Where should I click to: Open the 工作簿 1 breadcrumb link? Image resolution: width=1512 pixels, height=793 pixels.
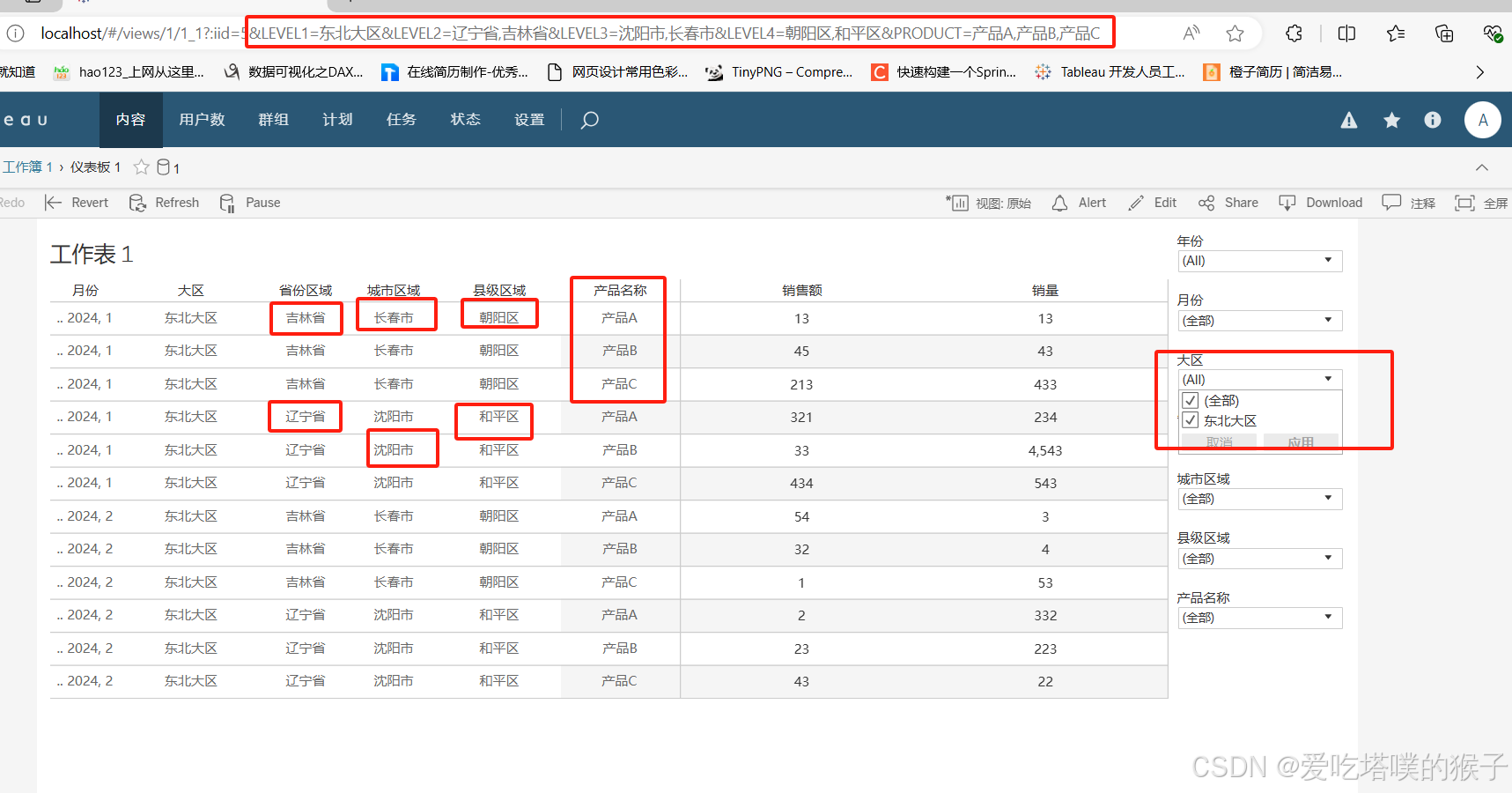click(x=26, y=167)
